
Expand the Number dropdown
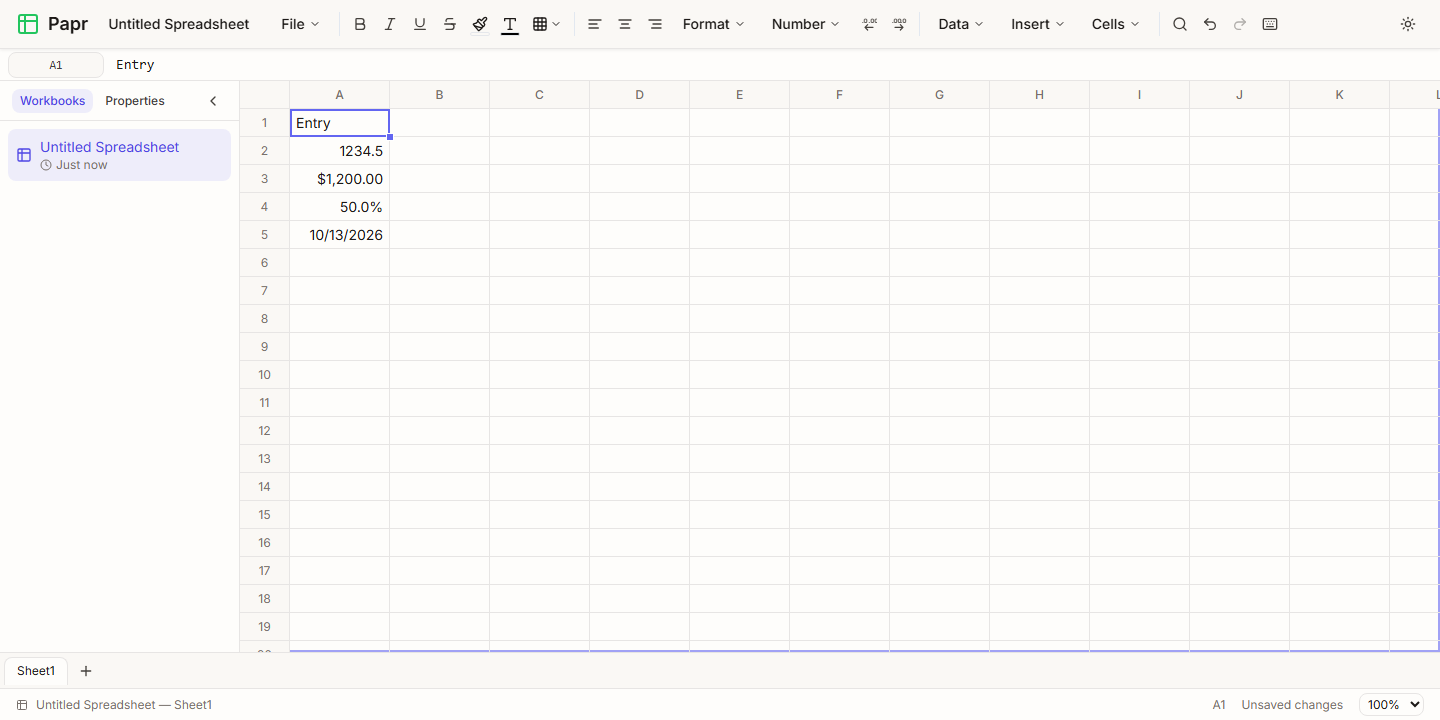point(805,24)
